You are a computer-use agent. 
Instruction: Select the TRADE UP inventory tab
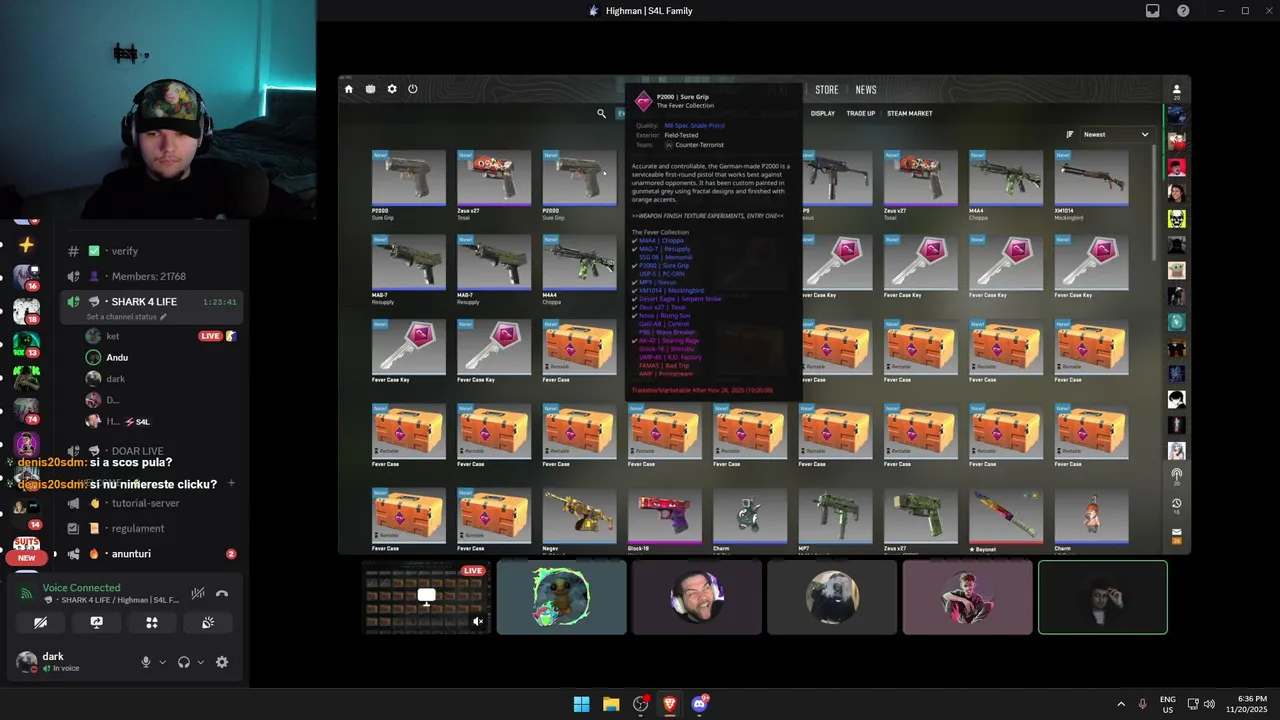point(861,113)
